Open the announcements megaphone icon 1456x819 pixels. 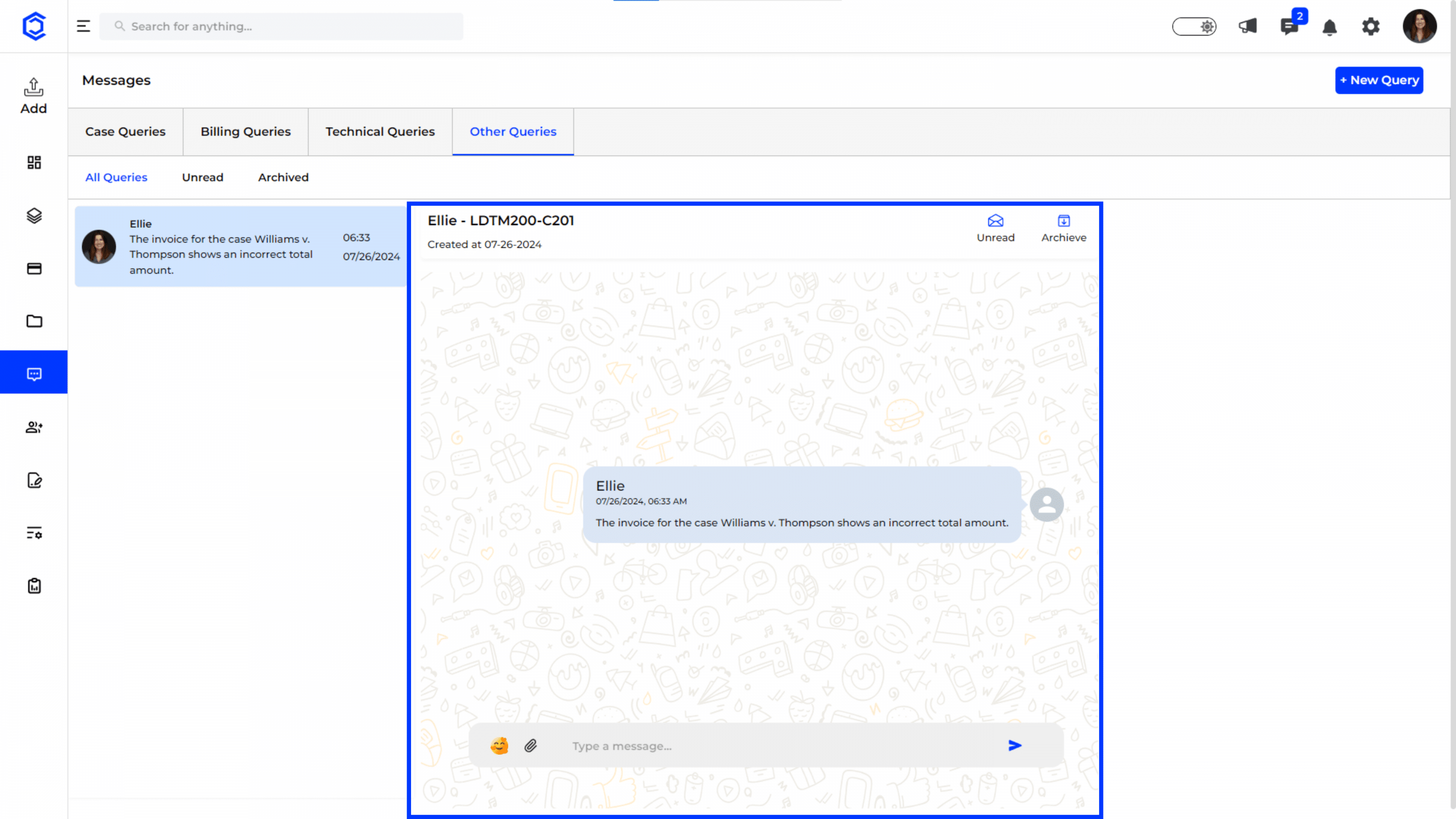point(1247,27)
